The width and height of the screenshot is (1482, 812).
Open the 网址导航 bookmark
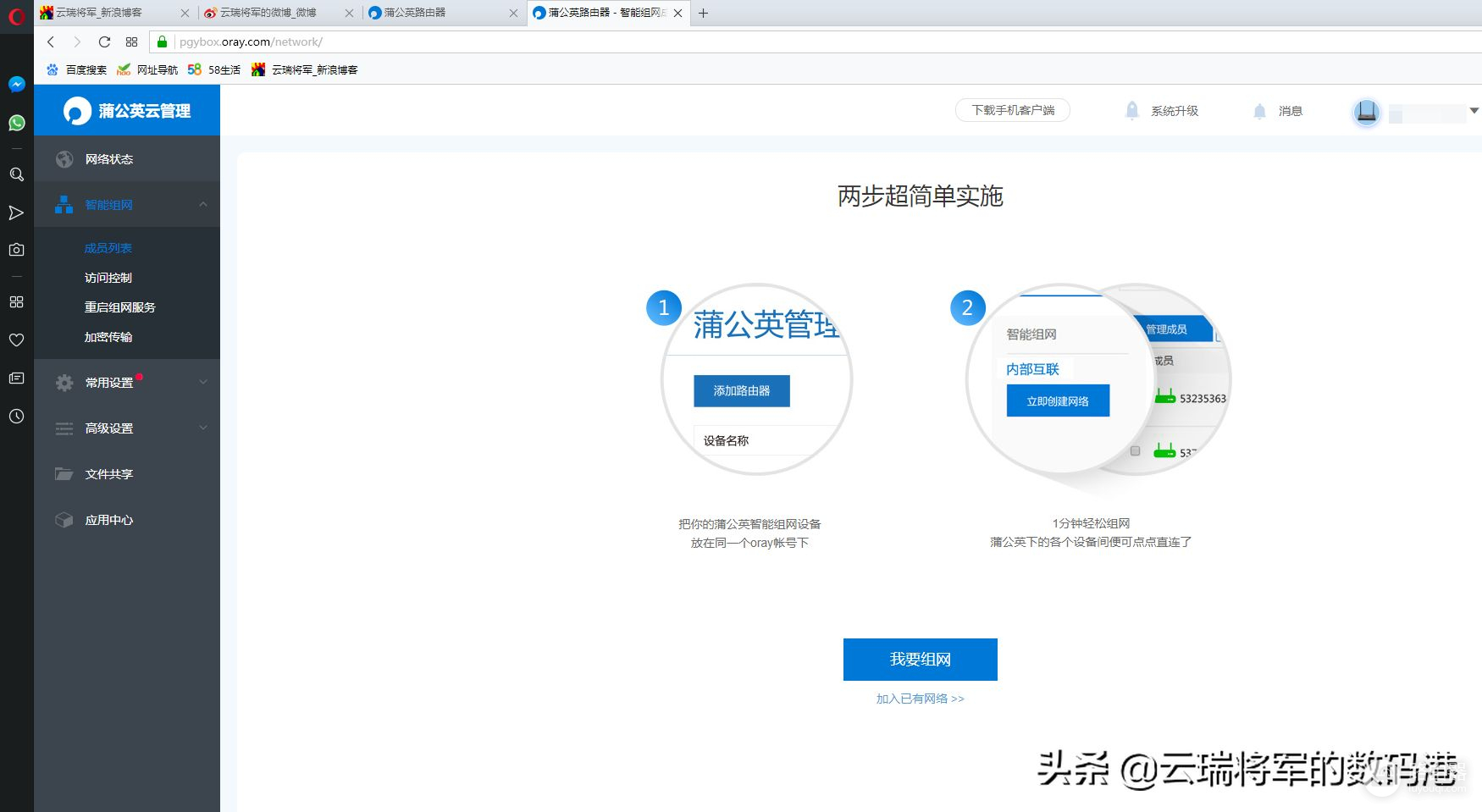tap(147, 69)
